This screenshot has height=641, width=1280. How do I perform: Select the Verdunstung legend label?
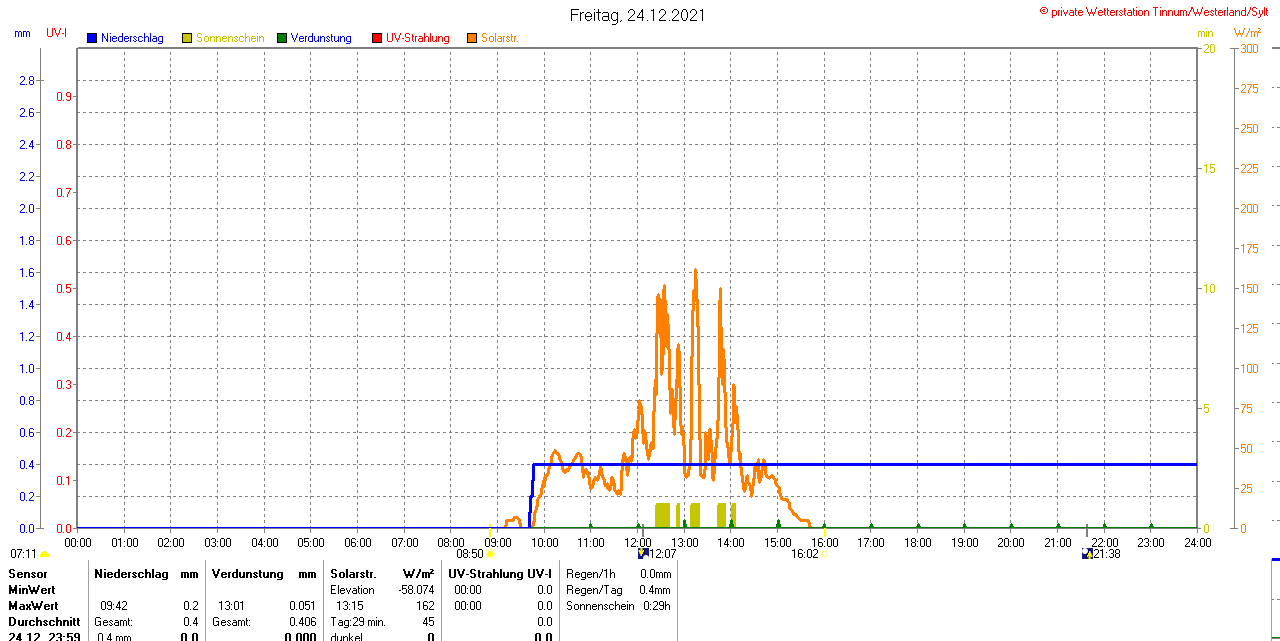pyautogui.click(x=321, y=38)
